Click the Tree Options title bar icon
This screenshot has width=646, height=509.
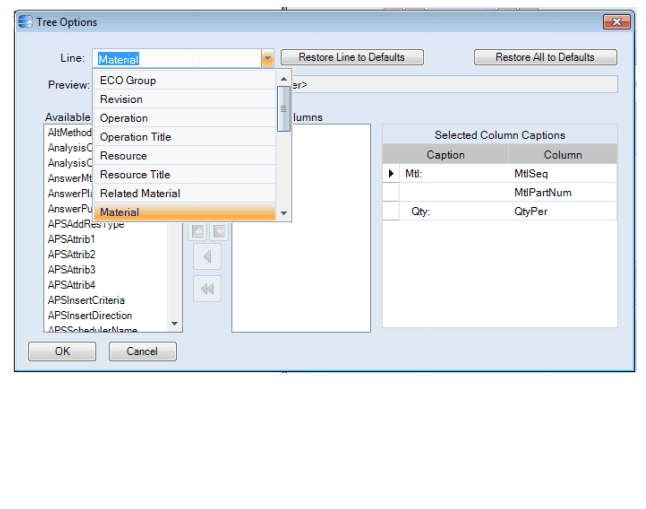point(25,21)
